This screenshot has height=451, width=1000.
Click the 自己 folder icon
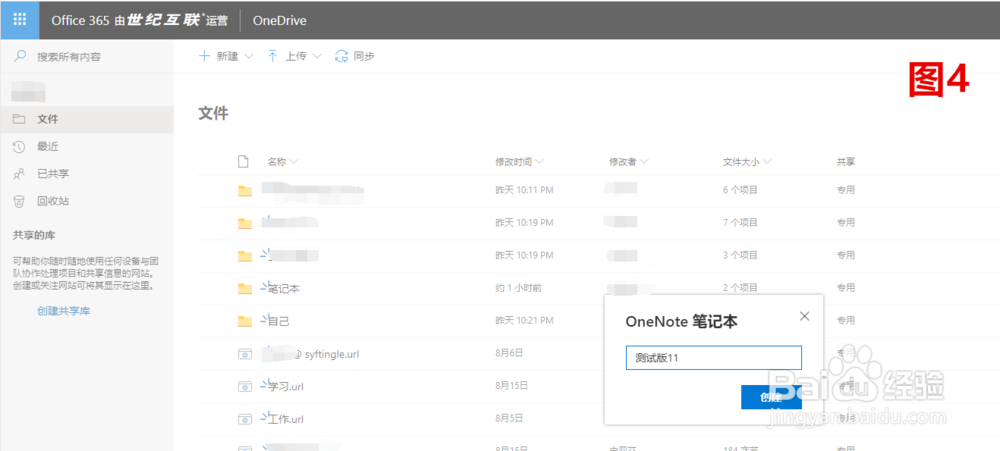(245, 321)
